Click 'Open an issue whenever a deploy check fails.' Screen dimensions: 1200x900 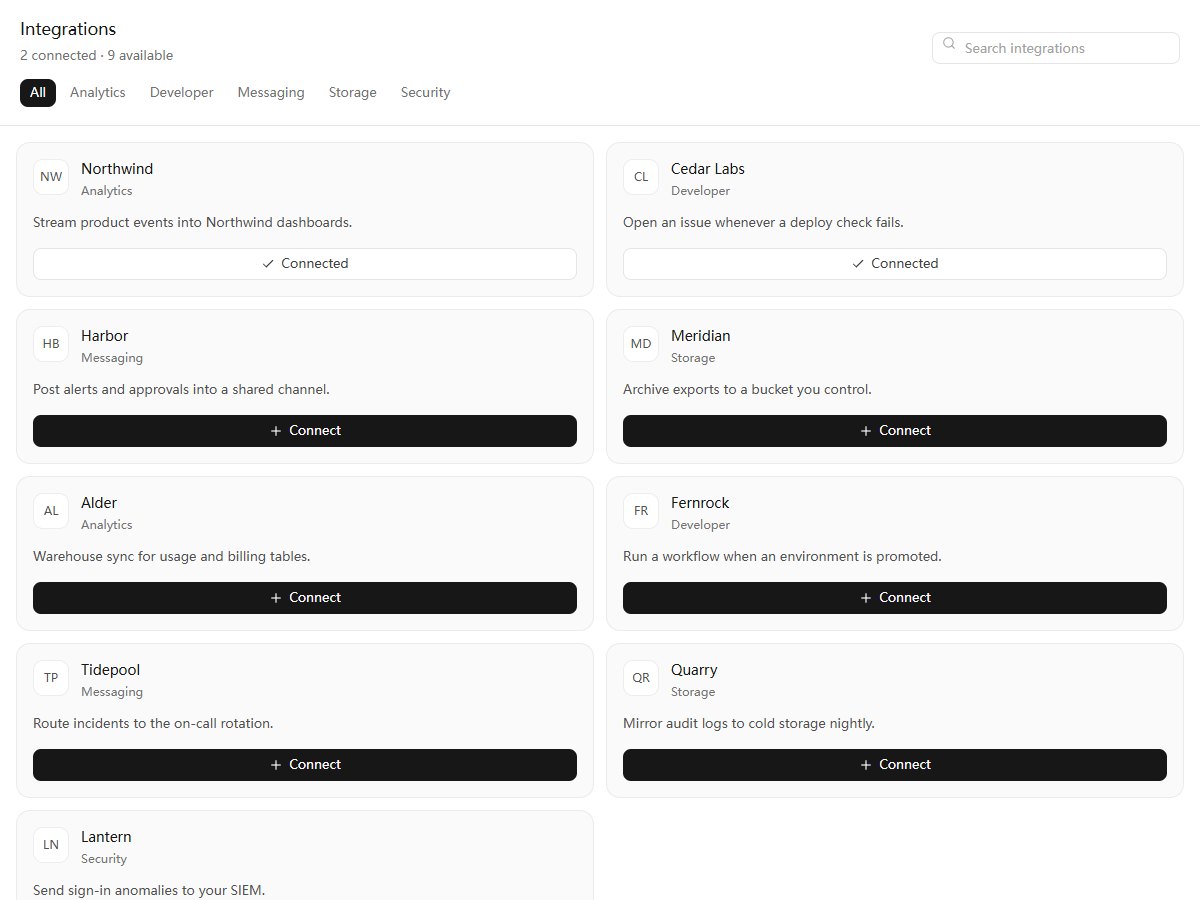763,222
